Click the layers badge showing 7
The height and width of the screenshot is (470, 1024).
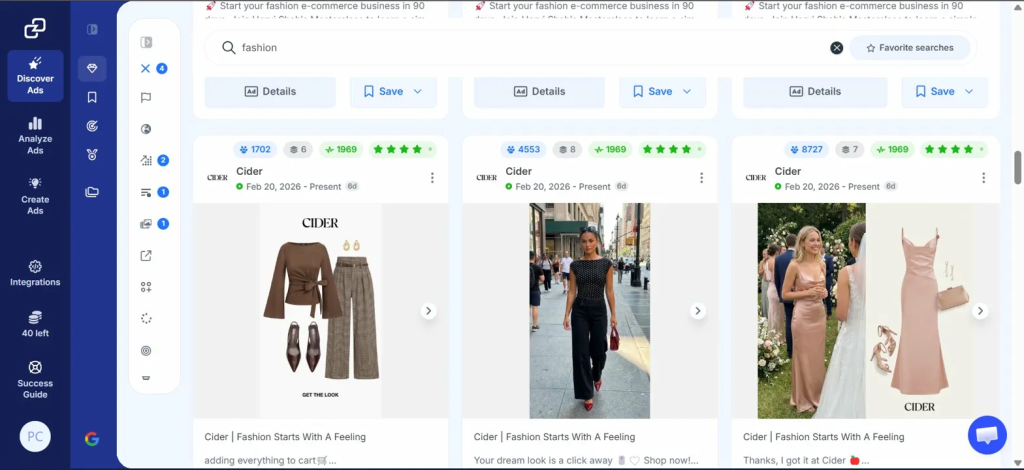[x=850, y=149]
